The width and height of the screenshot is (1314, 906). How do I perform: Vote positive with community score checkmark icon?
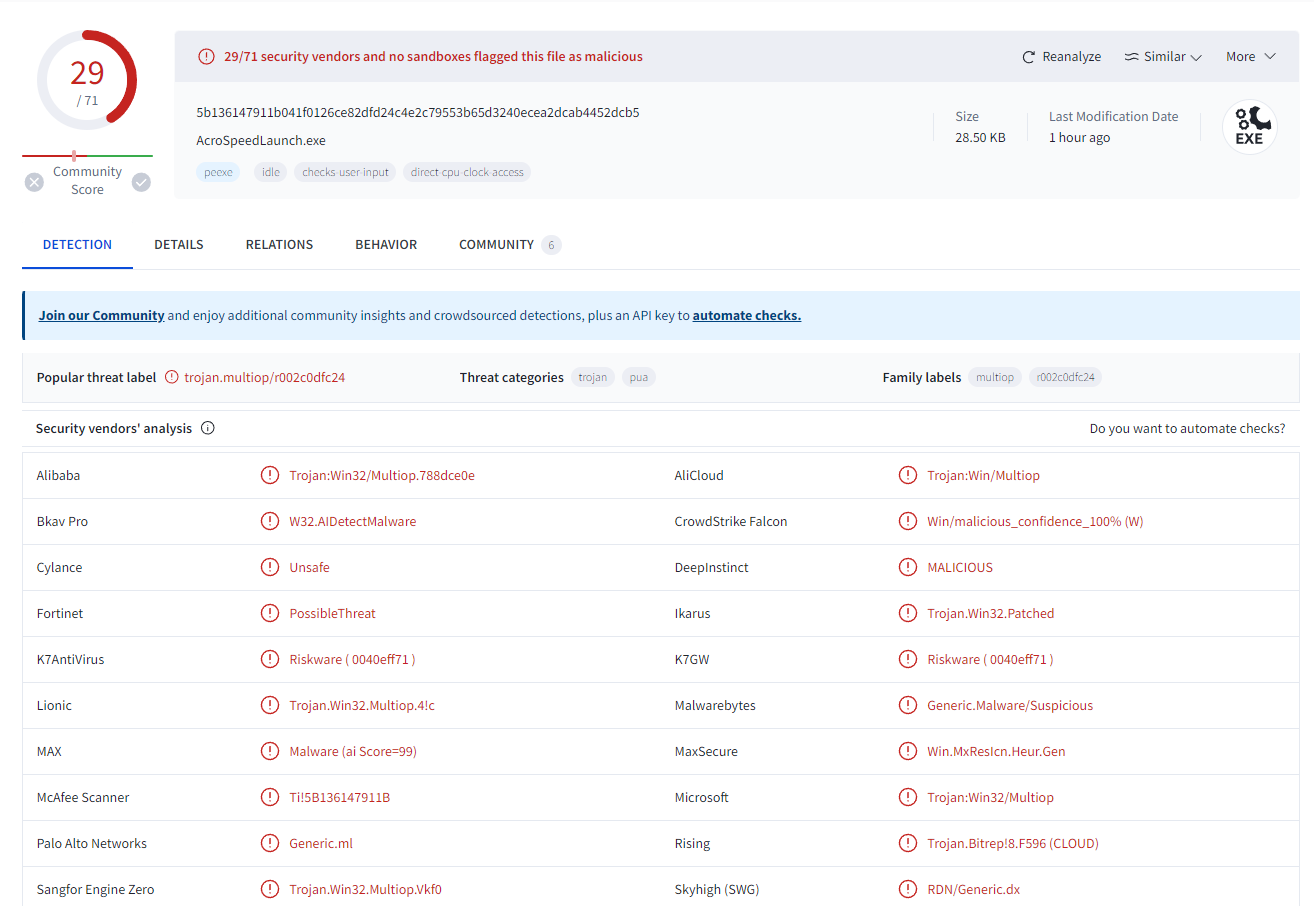pyautogui.click(x=141, y=182)
